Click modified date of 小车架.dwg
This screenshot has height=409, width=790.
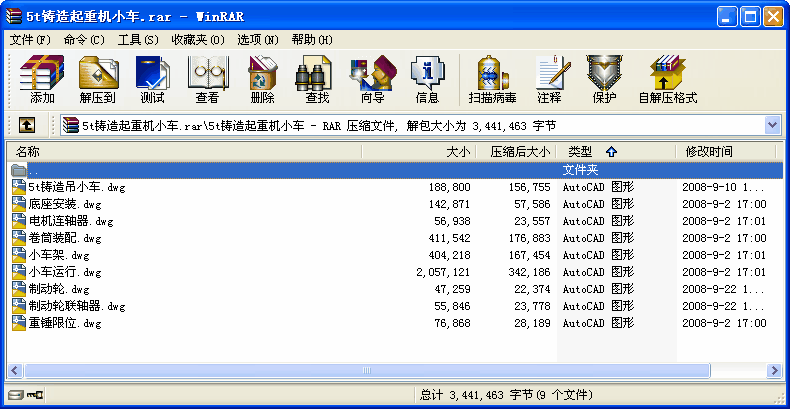[x=724, y=255]
